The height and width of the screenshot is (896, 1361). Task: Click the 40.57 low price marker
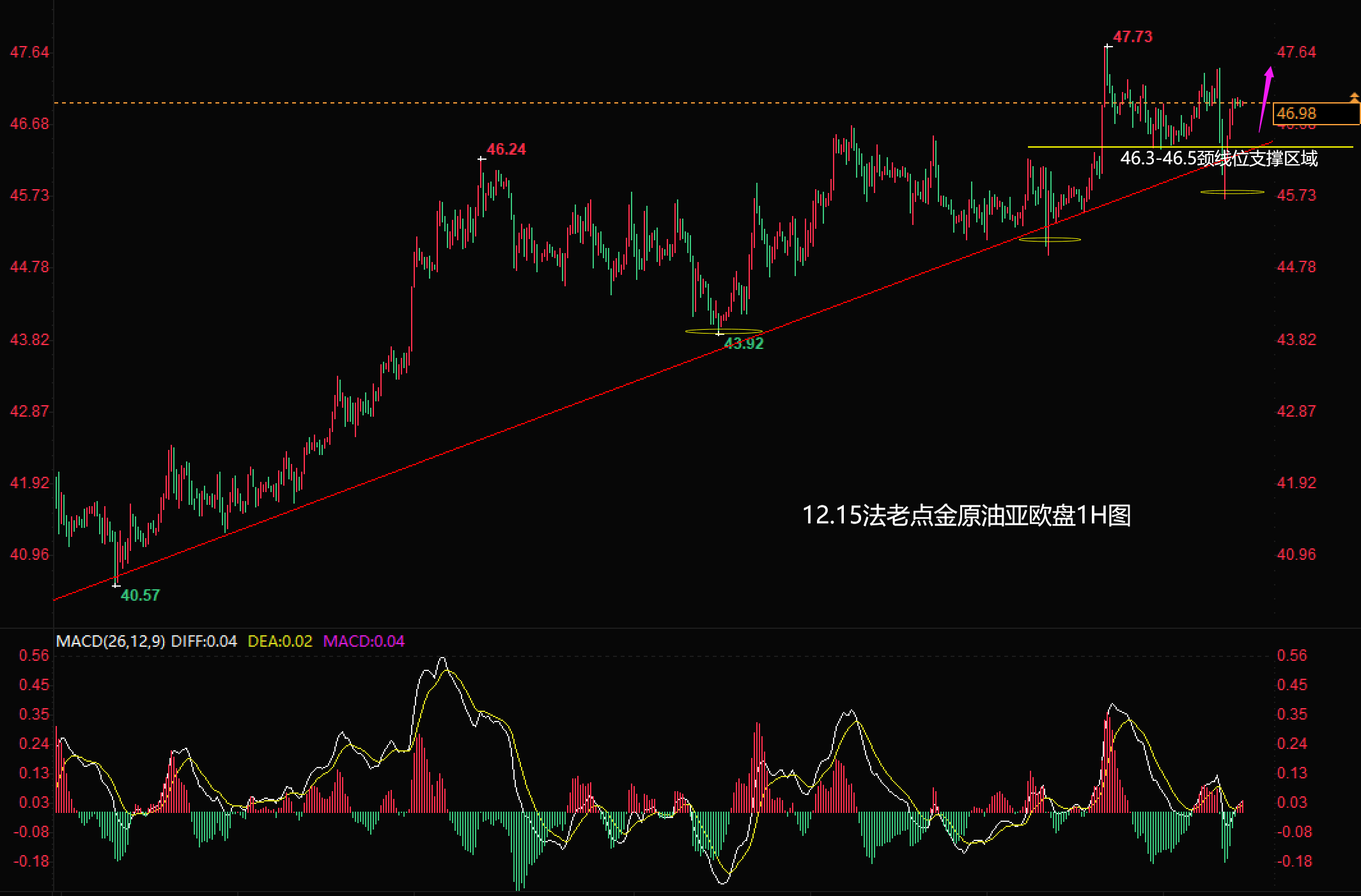(x=140, y=596)
